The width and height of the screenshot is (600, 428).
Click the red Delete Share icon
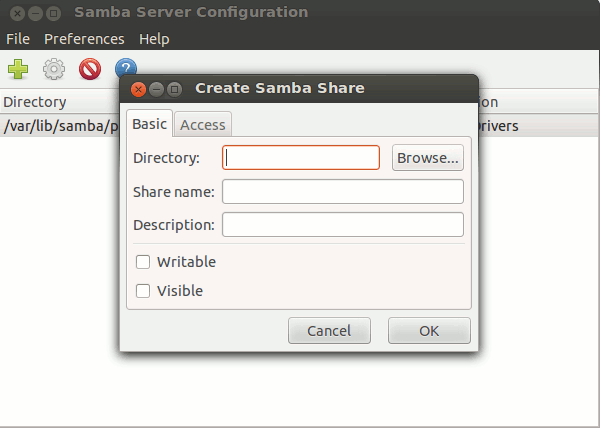pos(90,69)
